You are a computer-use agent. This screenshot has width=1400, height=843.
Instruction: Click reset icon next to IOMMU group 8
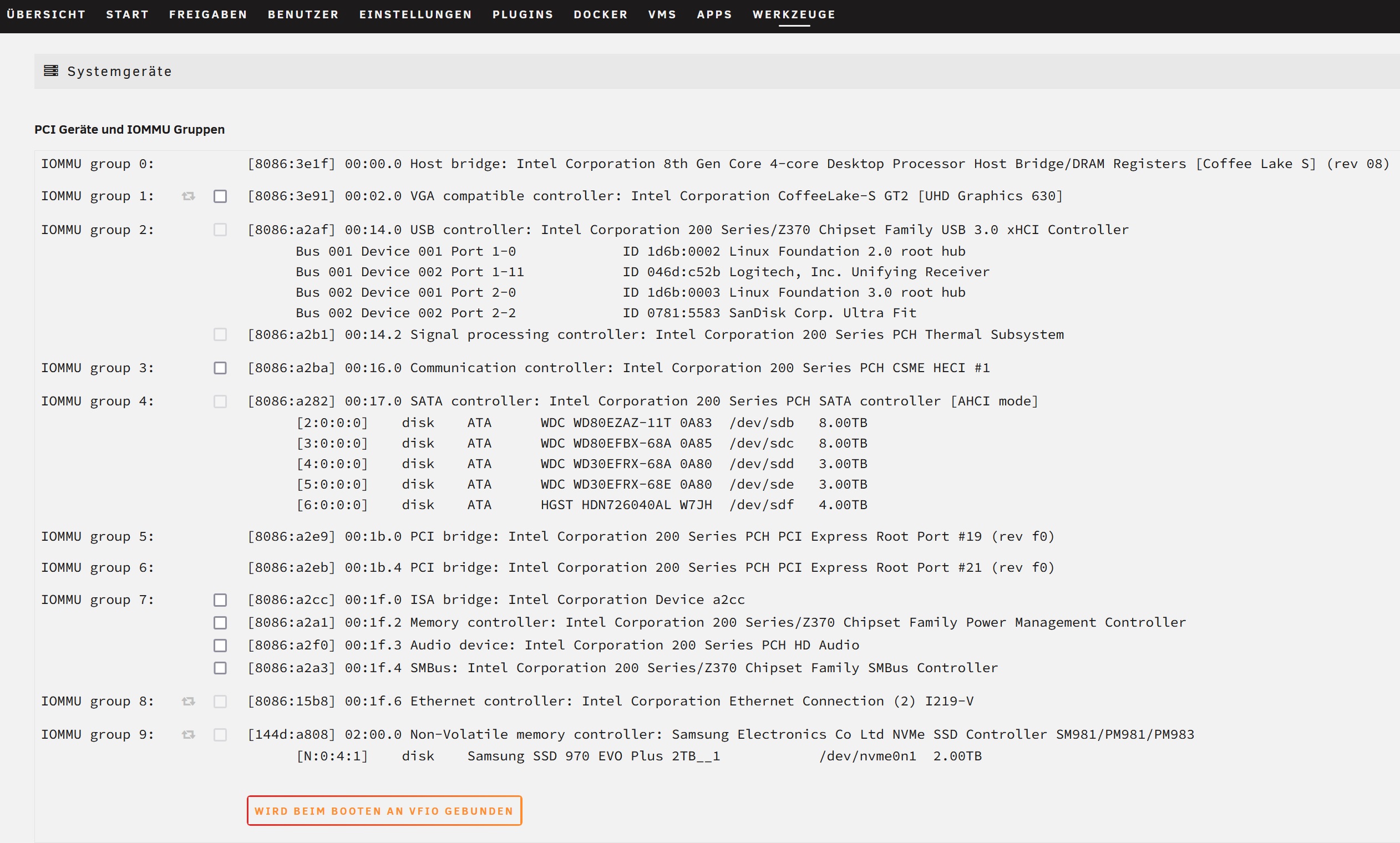(189, 702)
